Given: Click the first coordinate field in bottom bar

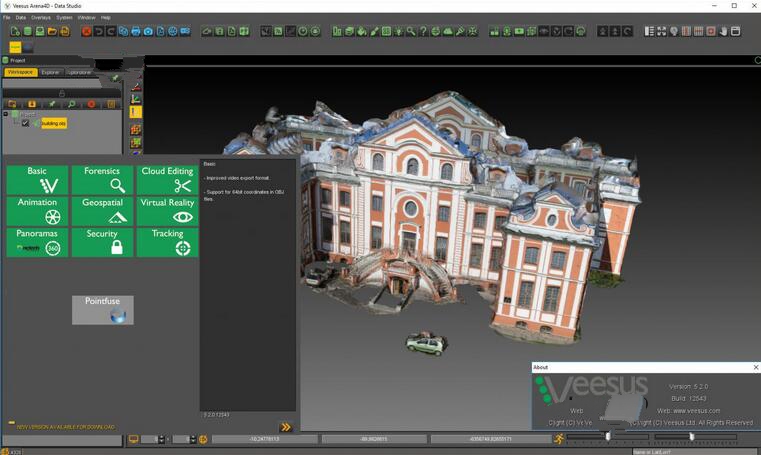Looking at the screenshot, I should (265, 439).
